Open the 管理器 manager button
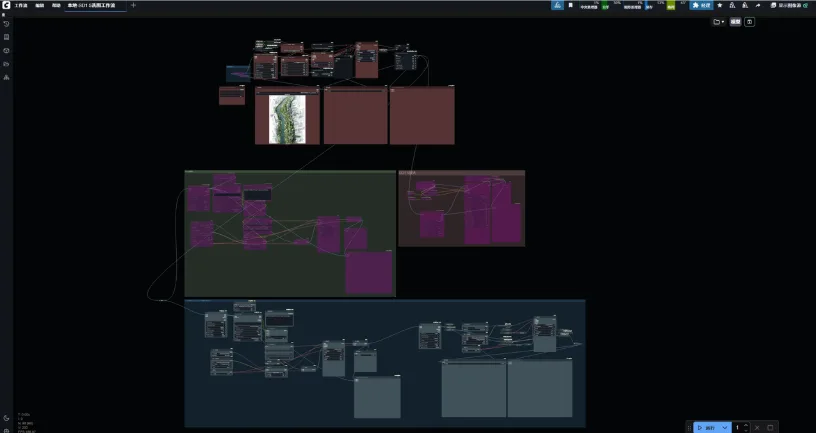This screenshot has height=433, width=816. coord(702,5)
